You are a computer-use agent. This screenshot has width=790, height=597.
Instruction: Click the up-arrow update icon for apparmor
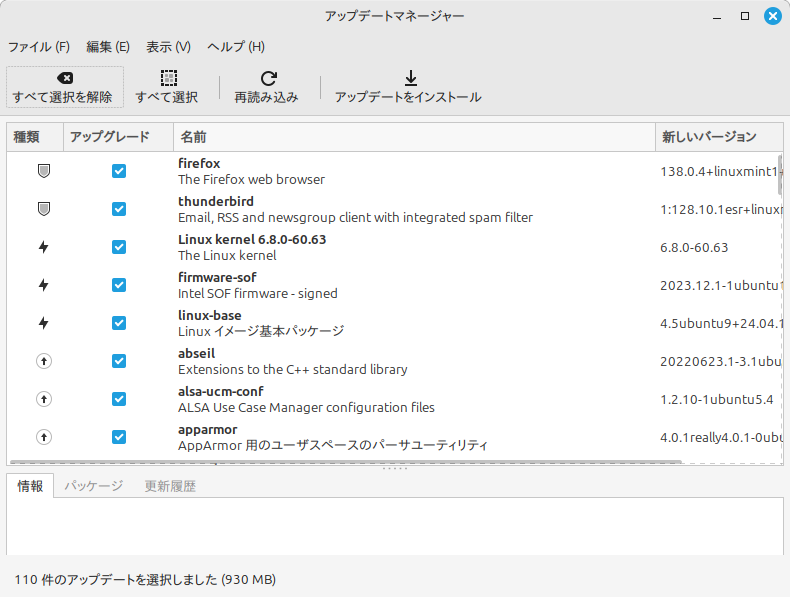point(44,437)
